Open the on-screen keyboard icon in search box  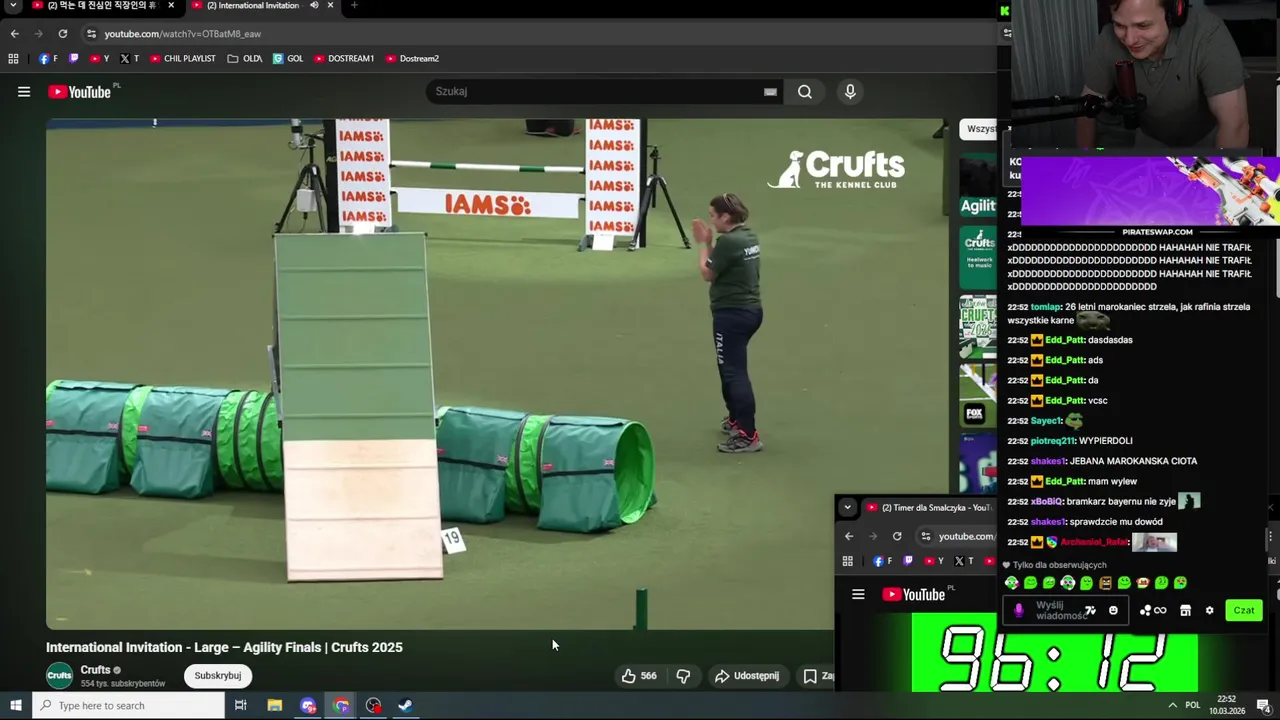coord(770,92)
